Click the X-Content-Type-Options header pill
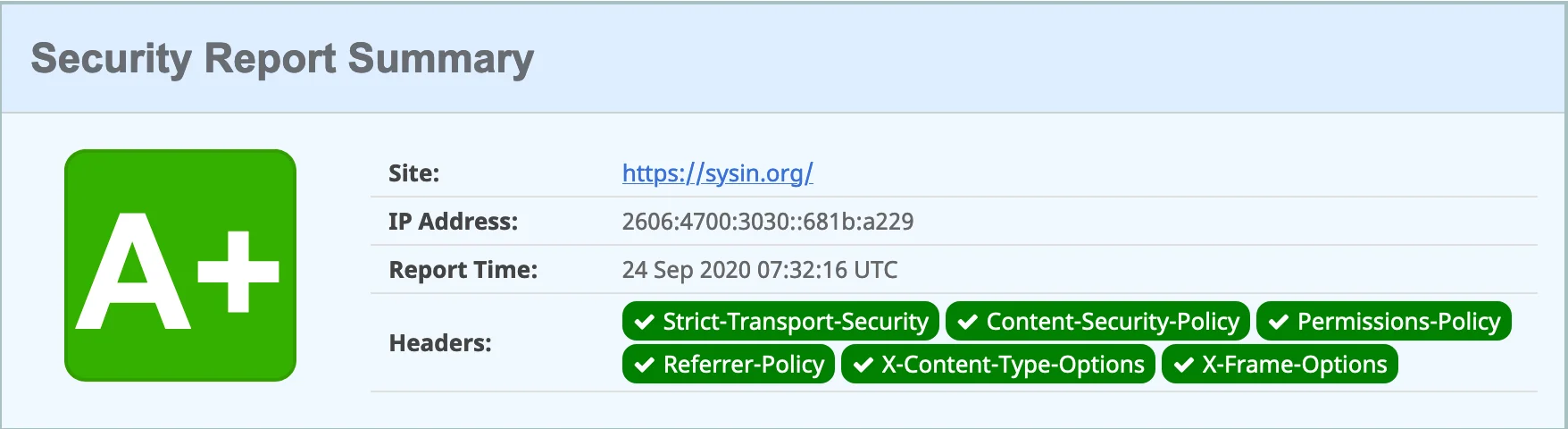Screen dimensions: 1568x429 pyautogui.click(x=998, y=365)
